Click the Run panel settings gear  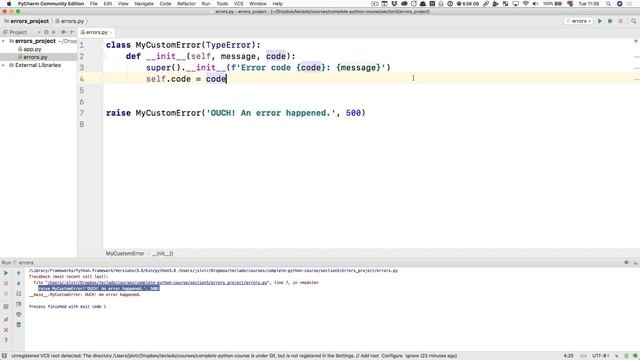[627, 262]
